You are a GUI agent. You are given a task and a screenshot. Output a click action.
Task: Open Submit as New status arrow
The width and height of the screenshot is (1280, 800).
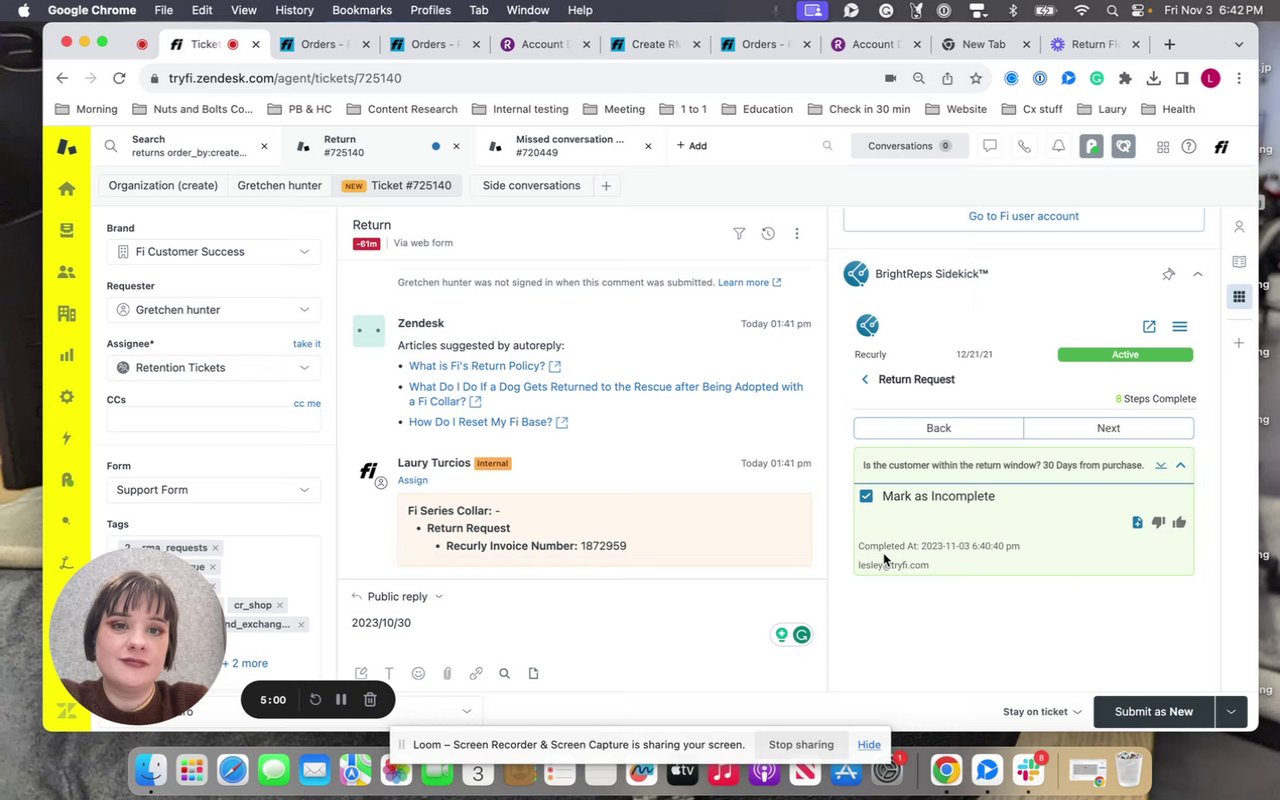1231,712
